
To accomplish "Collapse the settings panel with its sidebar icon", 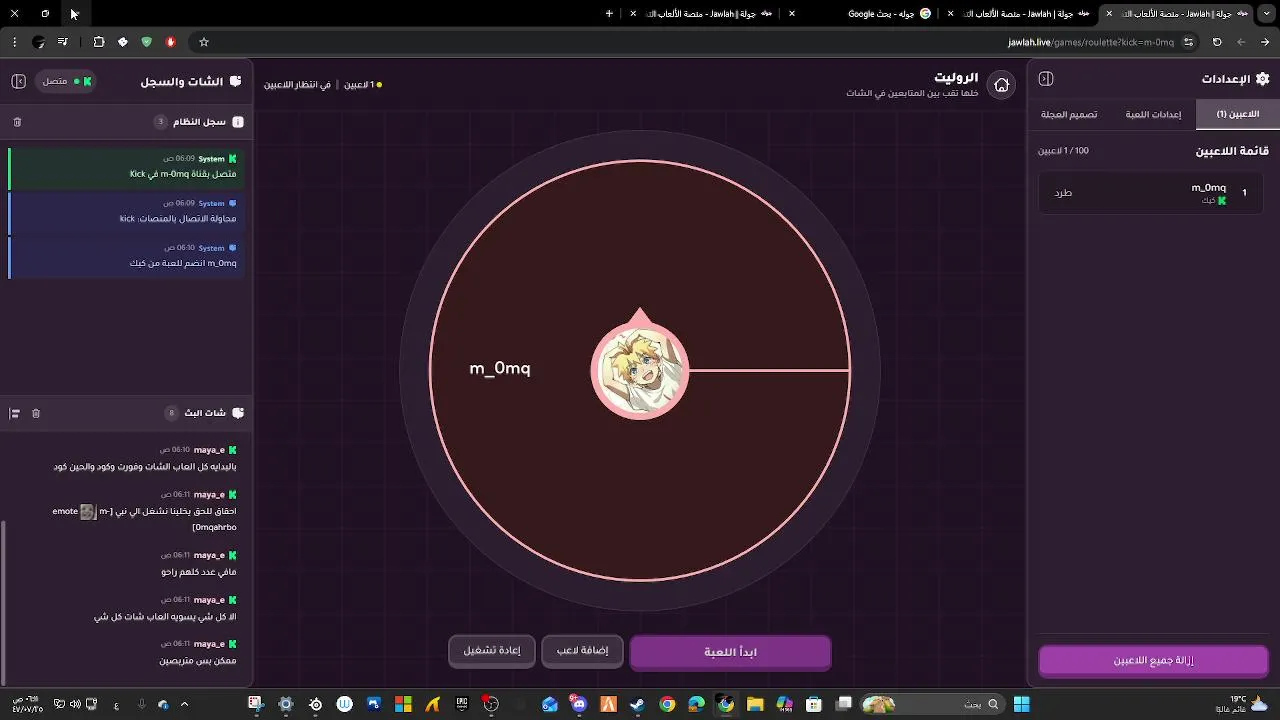I will [x=1046, y=79].
